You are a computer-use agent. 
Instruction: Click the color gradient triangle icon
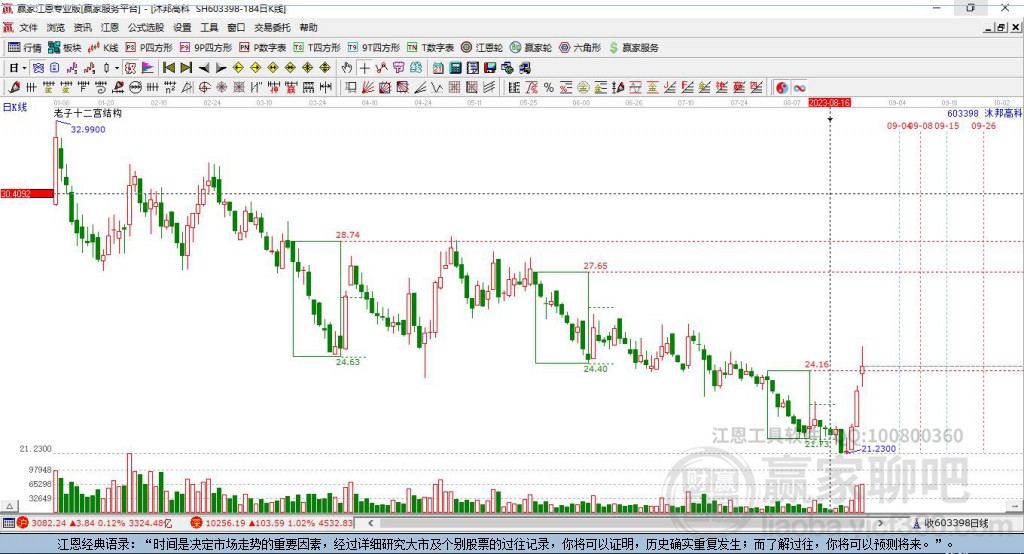point(148,68)
